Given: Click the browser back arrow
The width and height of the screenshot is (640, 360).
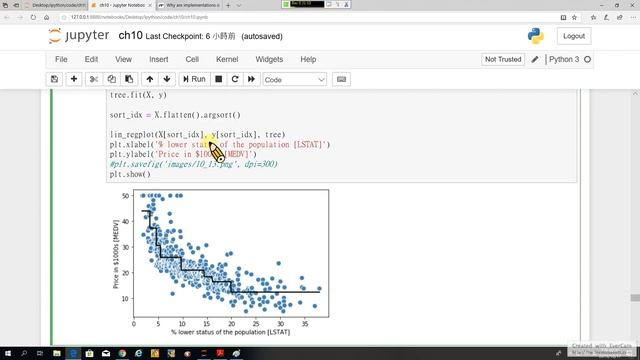Looking at the screenshot, I should [x=7, y=17].
